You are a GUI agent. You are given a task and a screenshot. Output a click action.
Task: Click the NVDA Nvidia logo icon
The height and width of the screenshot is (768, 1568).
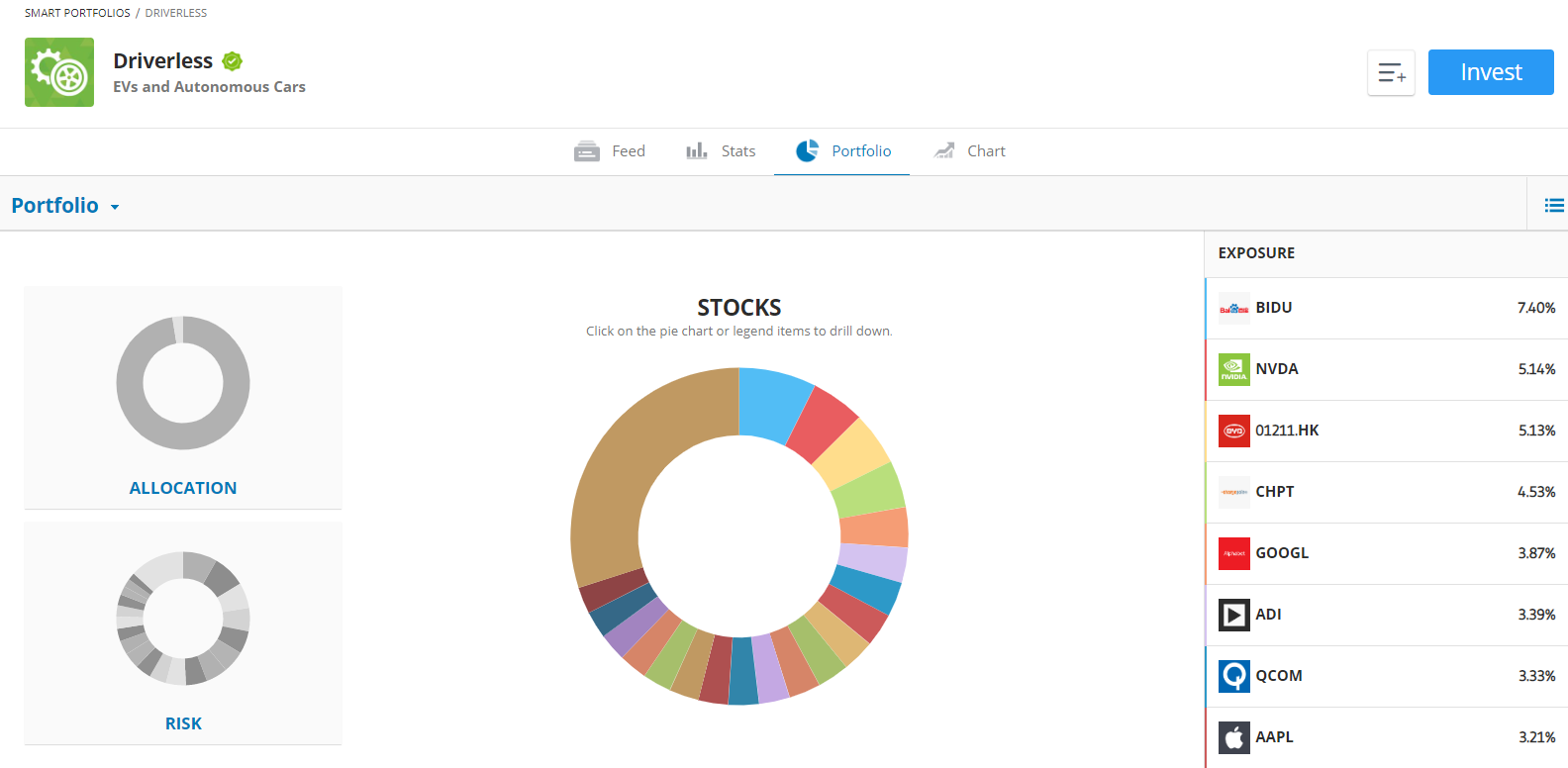1234,370
